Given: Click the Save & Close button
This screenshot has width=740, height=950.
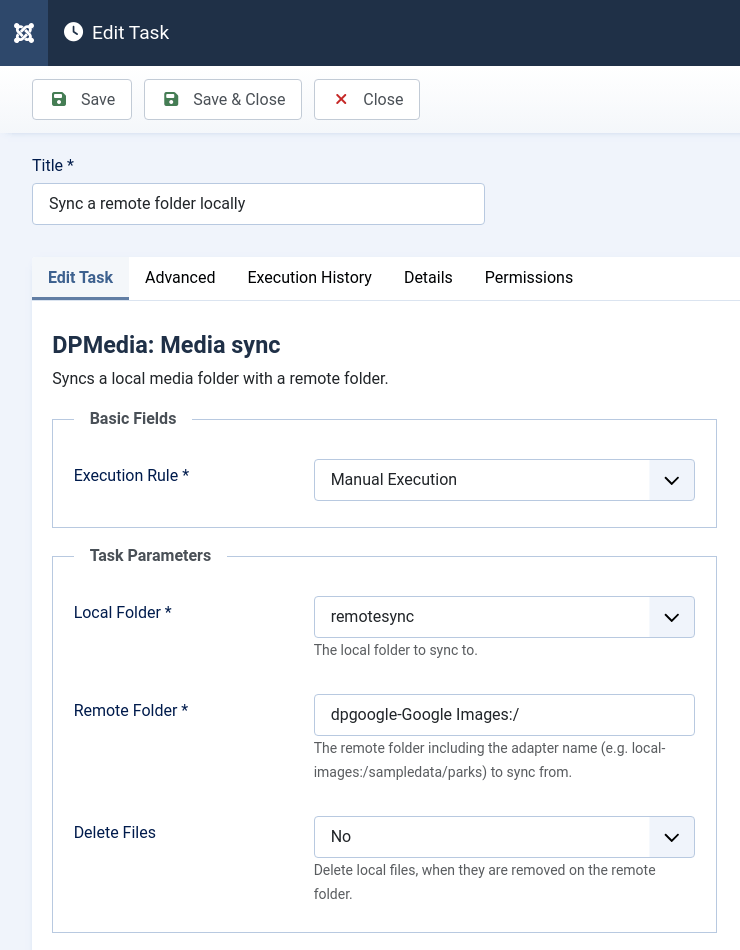Looking at the screenshot, I should pyautogui.click(x=222, y=99).
